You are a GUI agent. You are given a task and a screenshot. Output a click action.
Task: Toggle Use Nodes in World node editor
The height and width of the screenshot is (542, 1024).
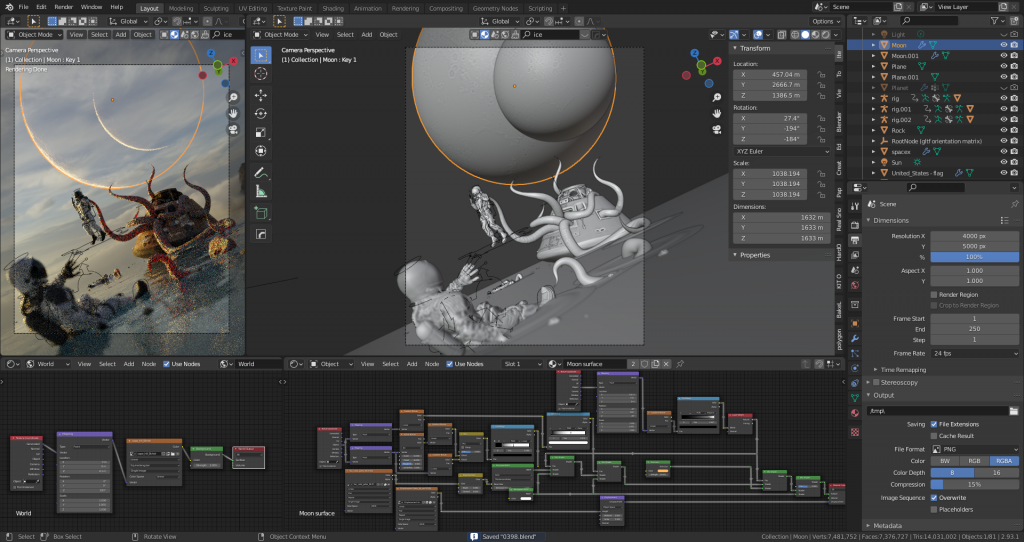click(x=167, y=364)
